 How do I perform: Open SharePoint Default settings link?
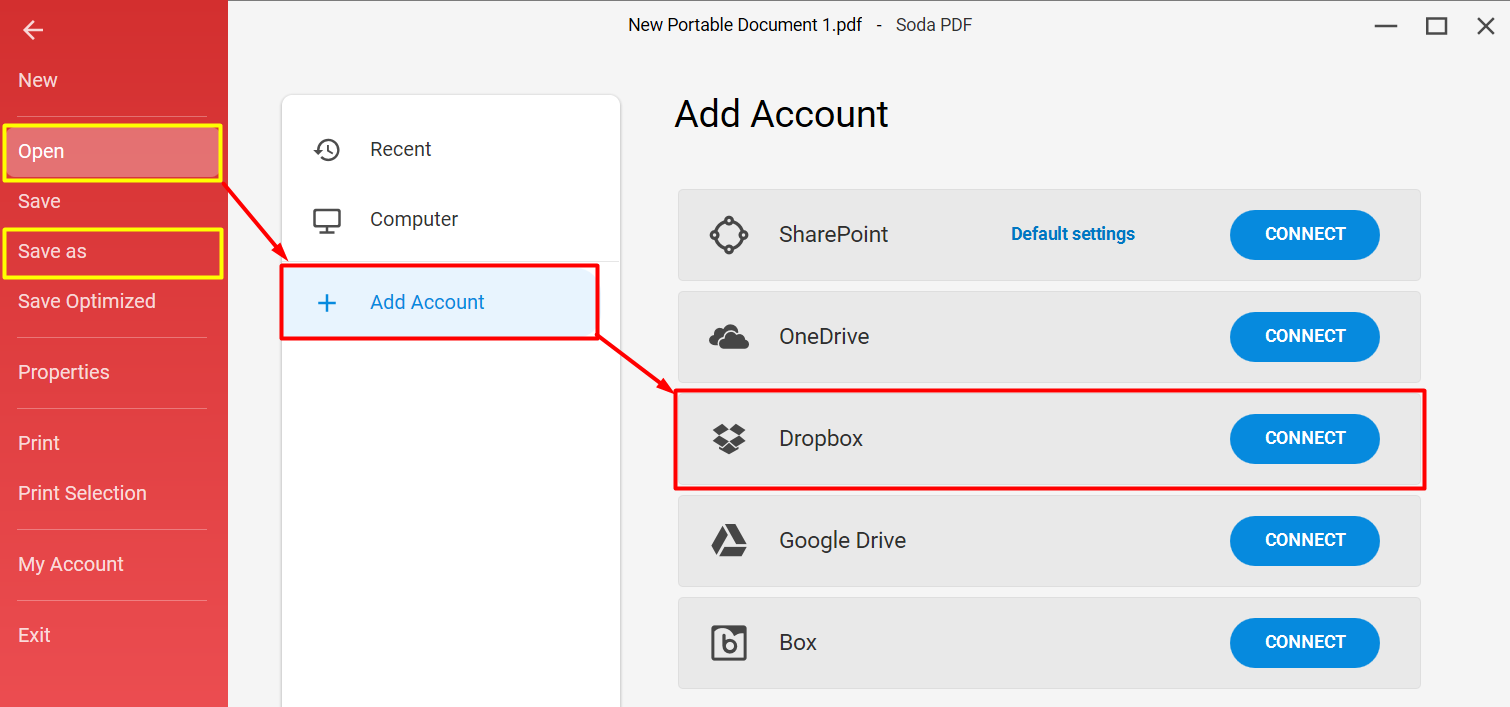click(x=1073, y=234)
